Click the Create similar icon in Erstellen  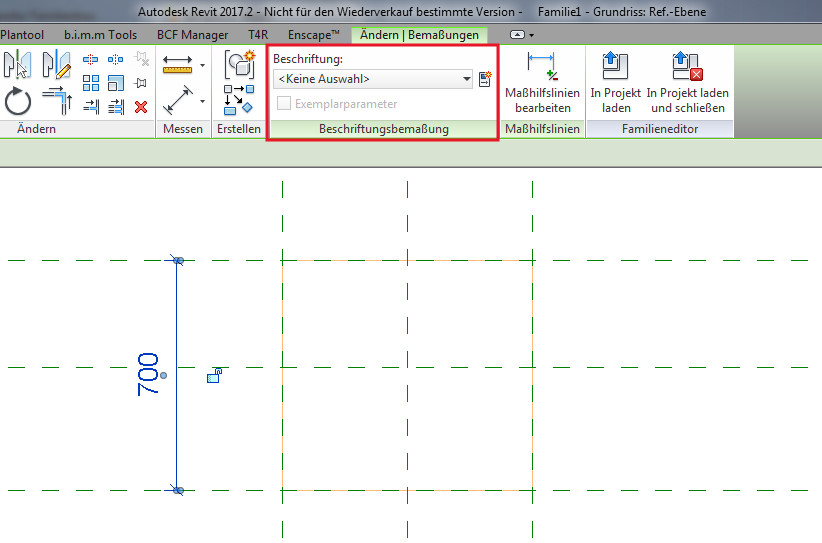pos(239,65)
